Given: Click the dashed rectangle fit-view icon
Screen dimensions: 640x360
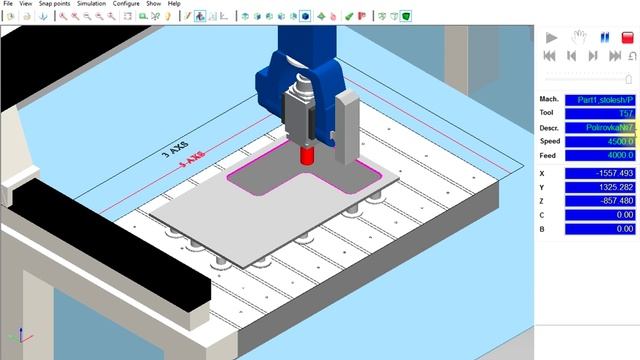Looking at the screenshot, I should tap(128, 16).
